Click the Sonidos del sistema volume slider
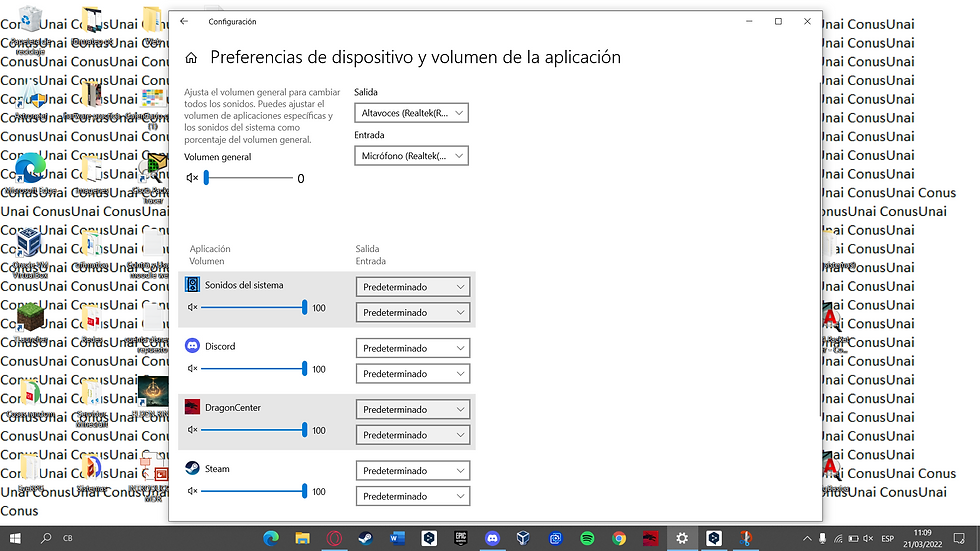Image resolution: width=980 pixels, height=551 pixels. click(254, 307)
